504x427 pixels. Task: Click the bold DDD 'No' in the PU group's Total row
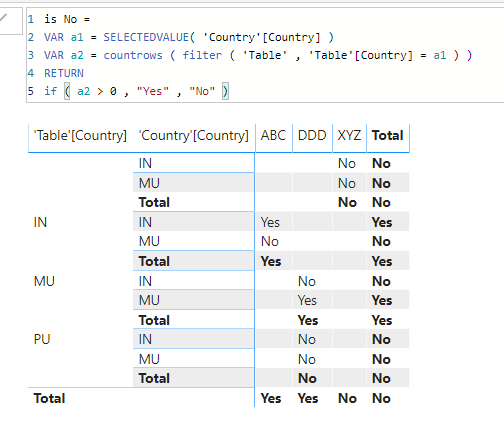(x=307, y=378)
